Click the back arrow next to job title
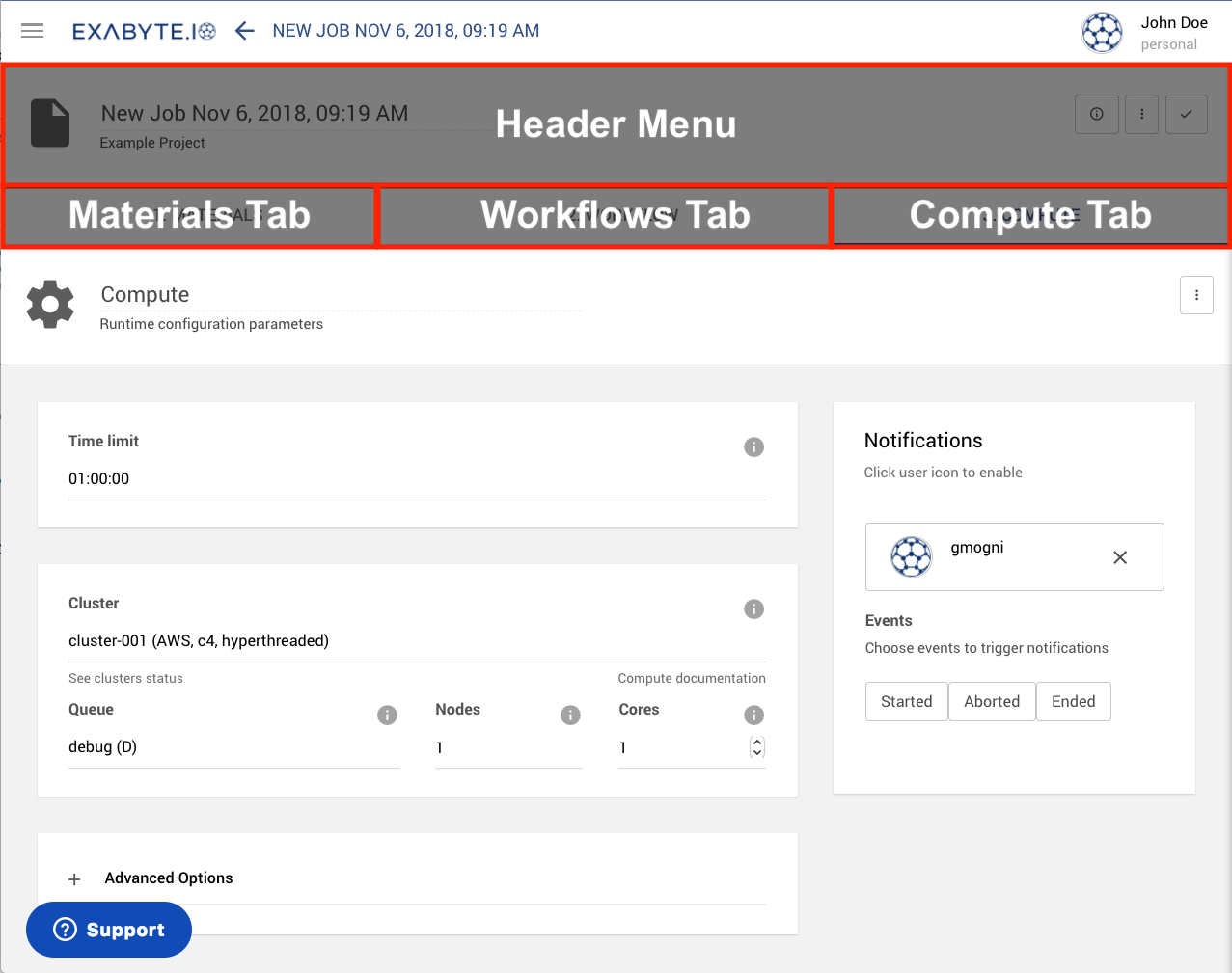 click(245, 31)
